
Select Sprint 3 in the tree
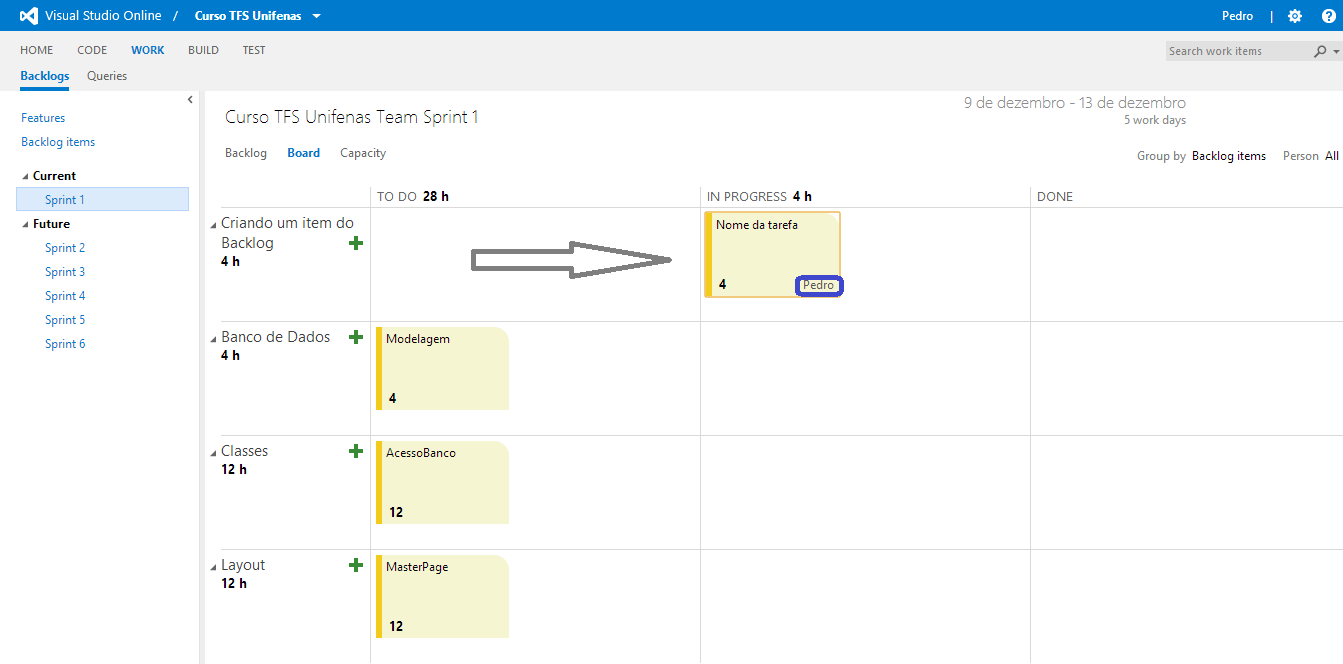tap(65, 272)
